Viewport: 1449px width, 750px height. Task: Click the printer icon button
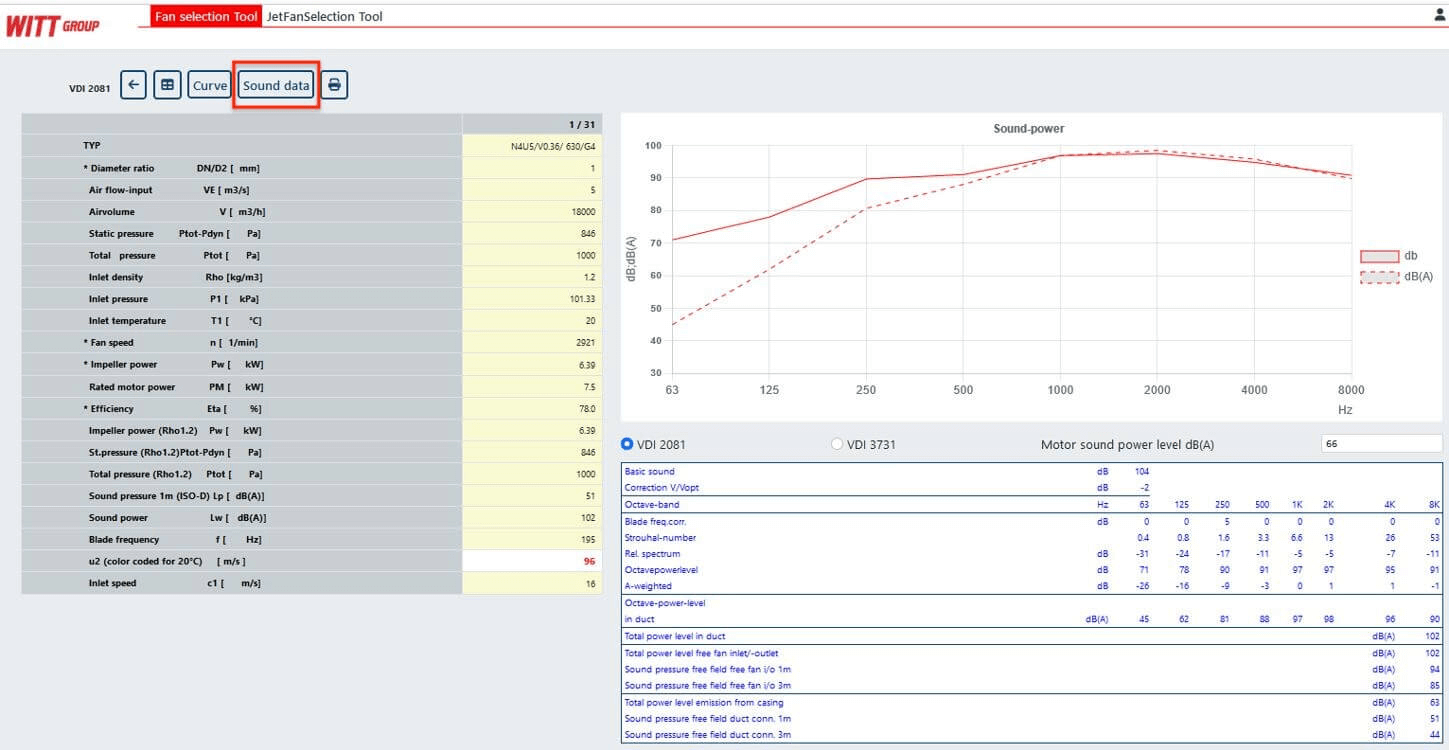pyautogui.click(x=335, y=85)
